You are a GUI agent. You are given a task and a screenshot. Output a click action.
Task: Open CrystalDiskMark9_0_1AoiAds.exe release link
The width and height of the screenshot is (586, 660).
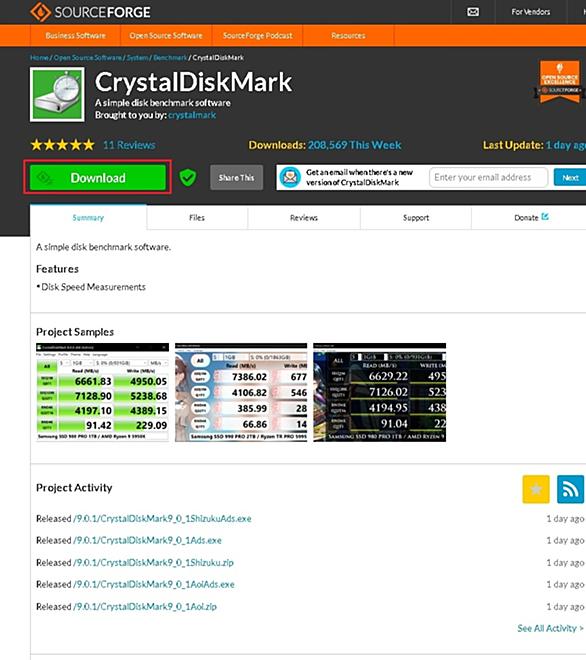click(x=154, y=585)
